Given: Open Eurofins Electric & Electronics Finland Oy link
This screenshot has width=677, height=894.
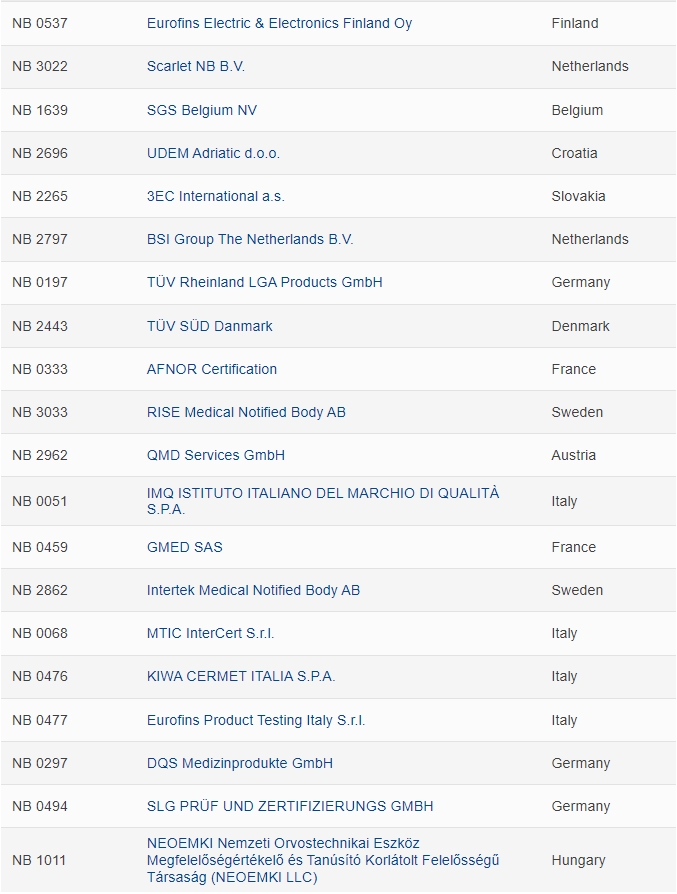Looking at the screenshot, I should [x=279, y=23].
